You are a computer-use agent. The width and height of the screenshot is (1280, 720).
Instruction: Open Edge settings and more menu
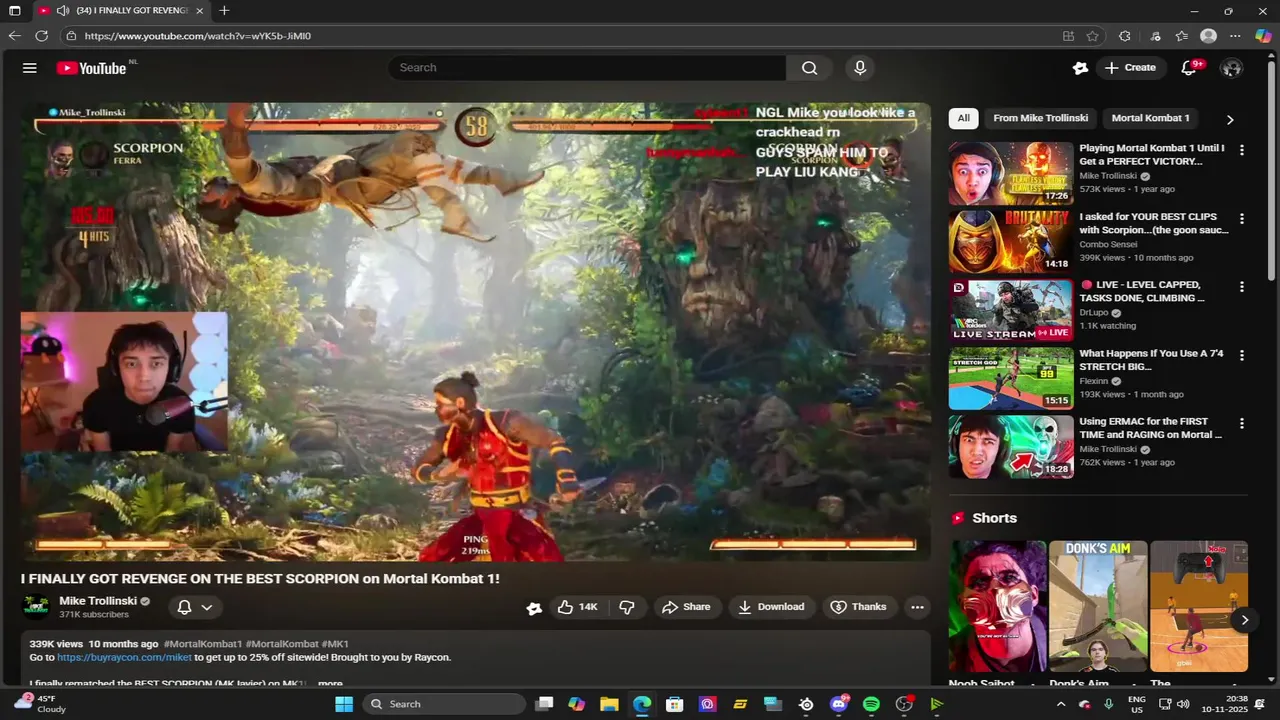[1235, 36]
